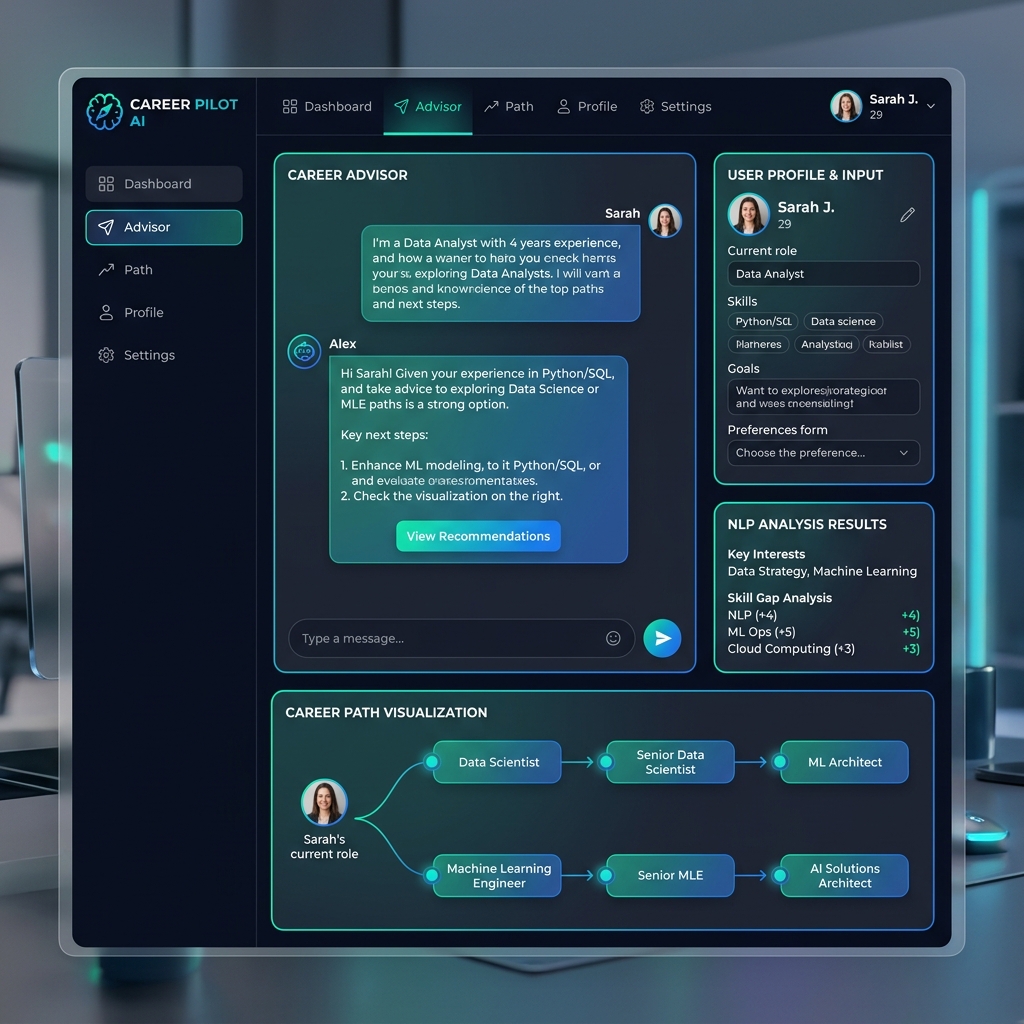The height and width of the screenshot is (1024, 1024).
Task: Select the Path arrow icon in the sidebar
Action: (x=107, y=269)
